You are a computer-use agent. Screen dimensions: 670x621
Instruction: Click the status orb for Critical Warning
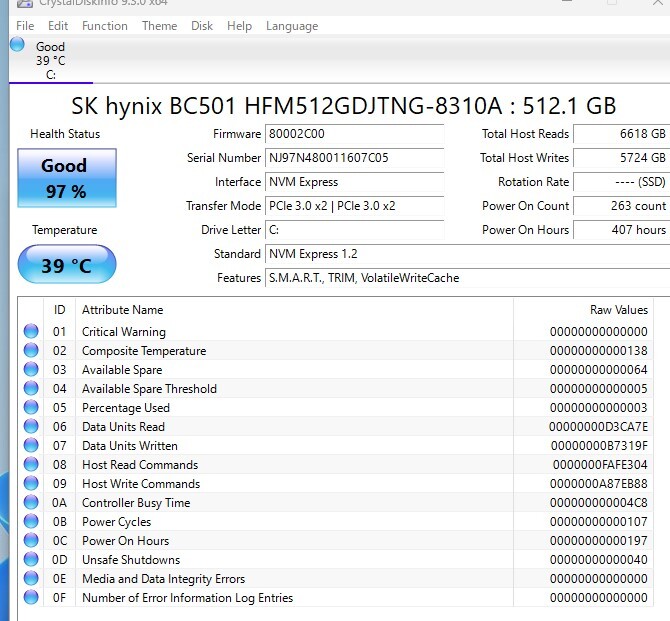click(31, 332)
